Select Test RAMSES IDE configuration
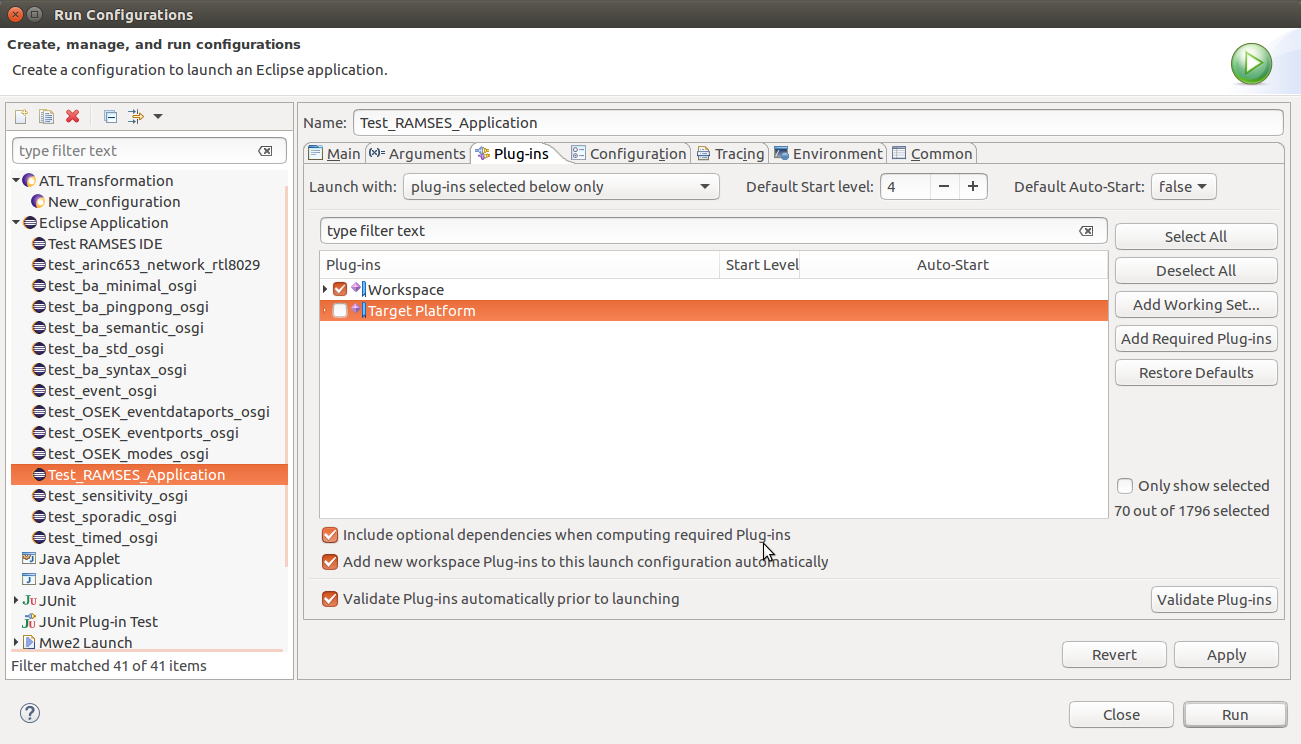1301x744 pixels. point(105,244)
